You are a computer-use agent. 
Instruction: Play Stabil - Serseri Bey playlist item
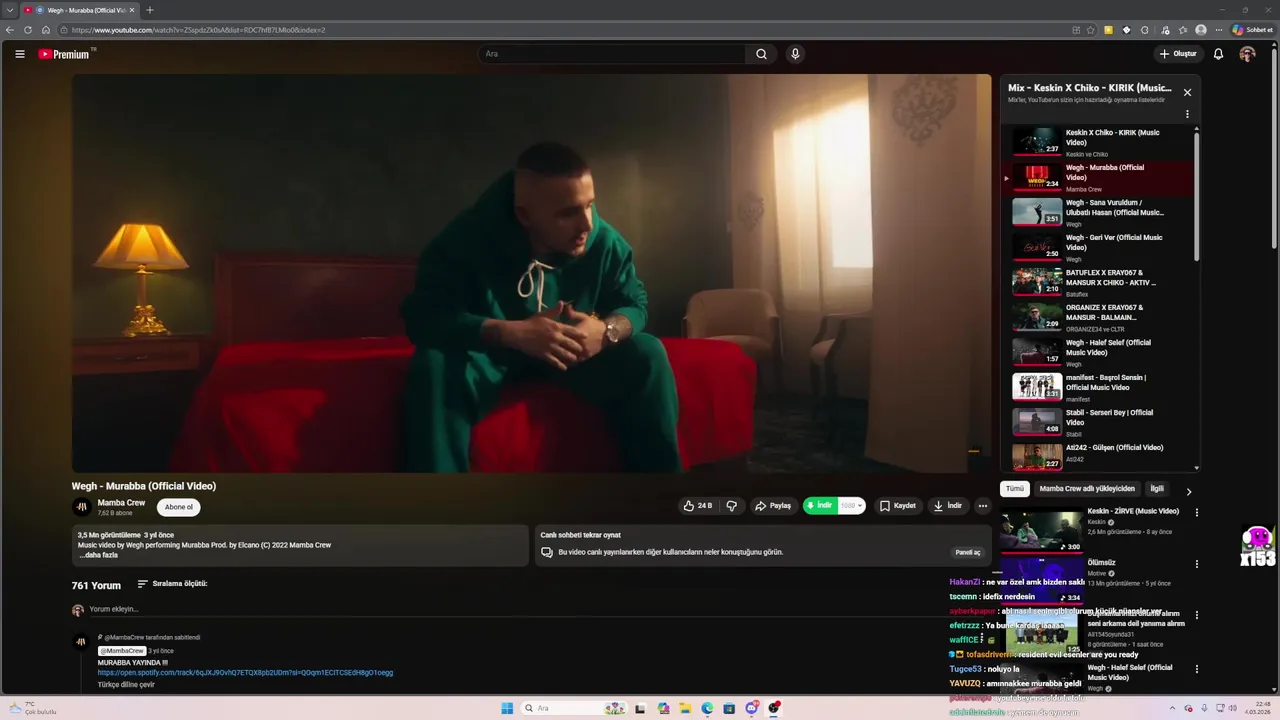(x=1098, y=422)
